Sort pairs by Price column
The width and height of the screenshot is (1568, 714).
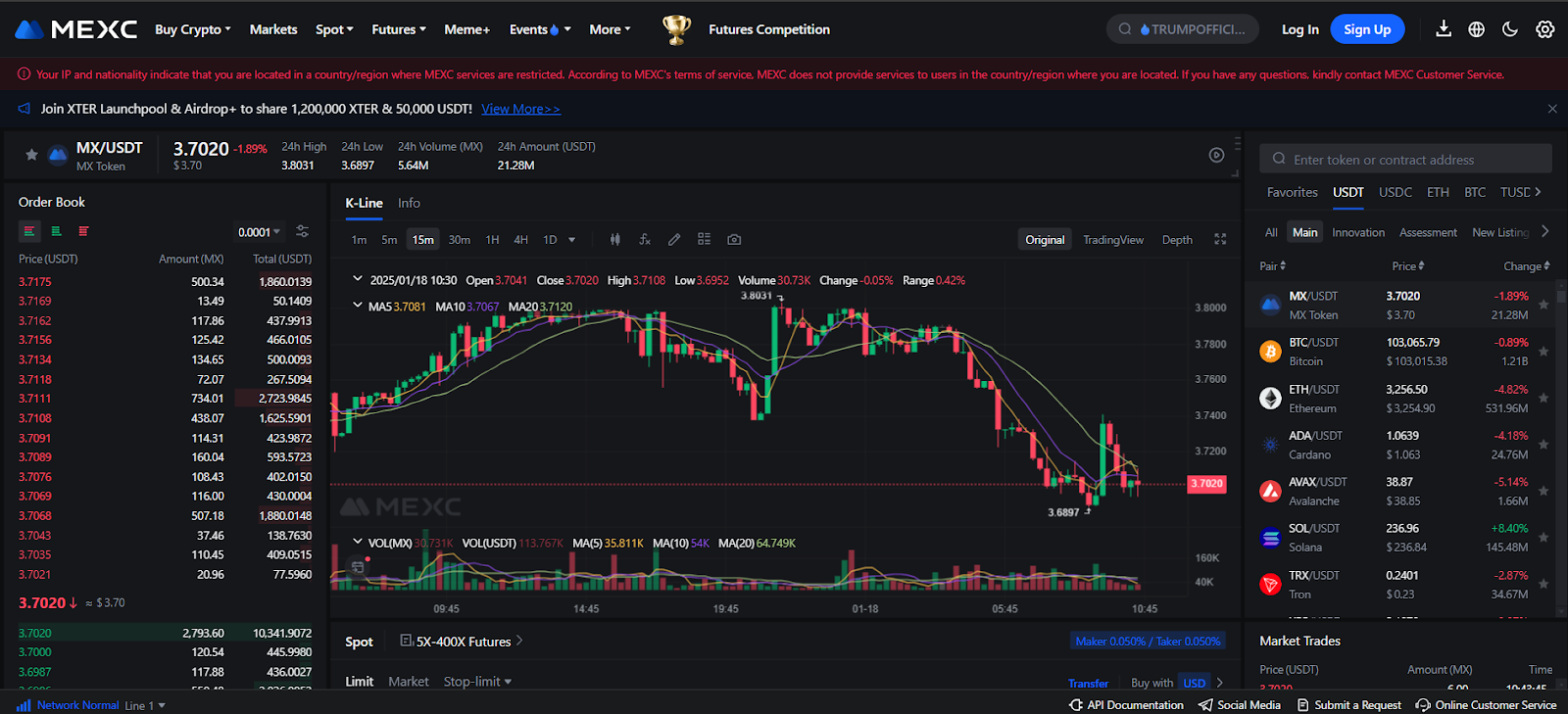pos(1408,266)
